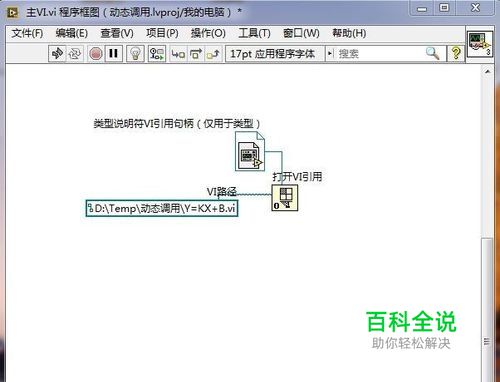Open the 项目(P) menu
The height and width of the screenshot is (382, 500).
click(x=162, y=33)
